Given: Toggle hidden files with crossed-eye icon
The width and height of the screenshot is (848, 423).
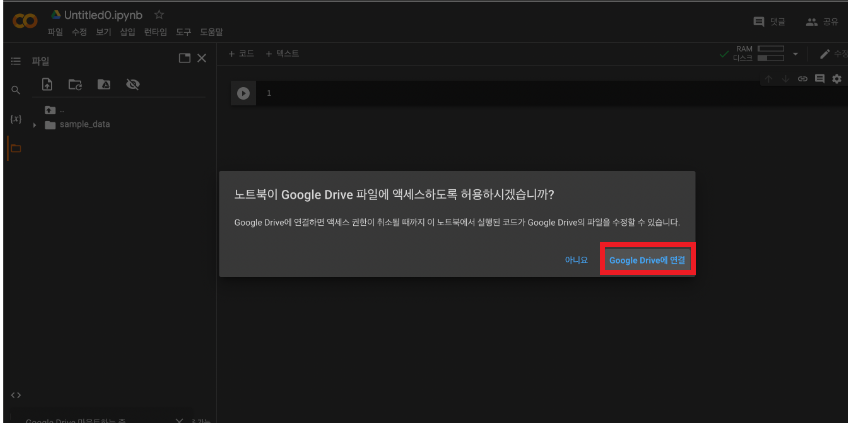Looking at the screenshot, I should 132,84.
